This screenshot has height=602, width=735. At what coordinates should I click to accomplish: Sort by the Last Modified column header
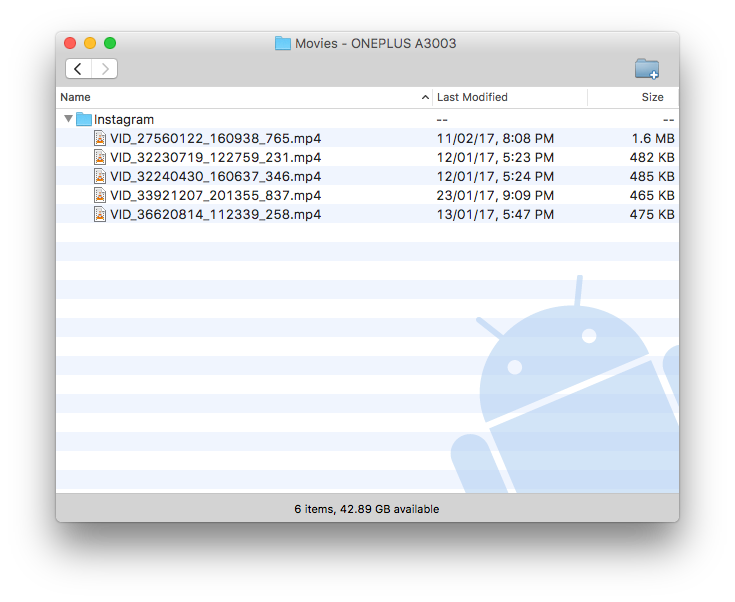[x=472, y=98]
